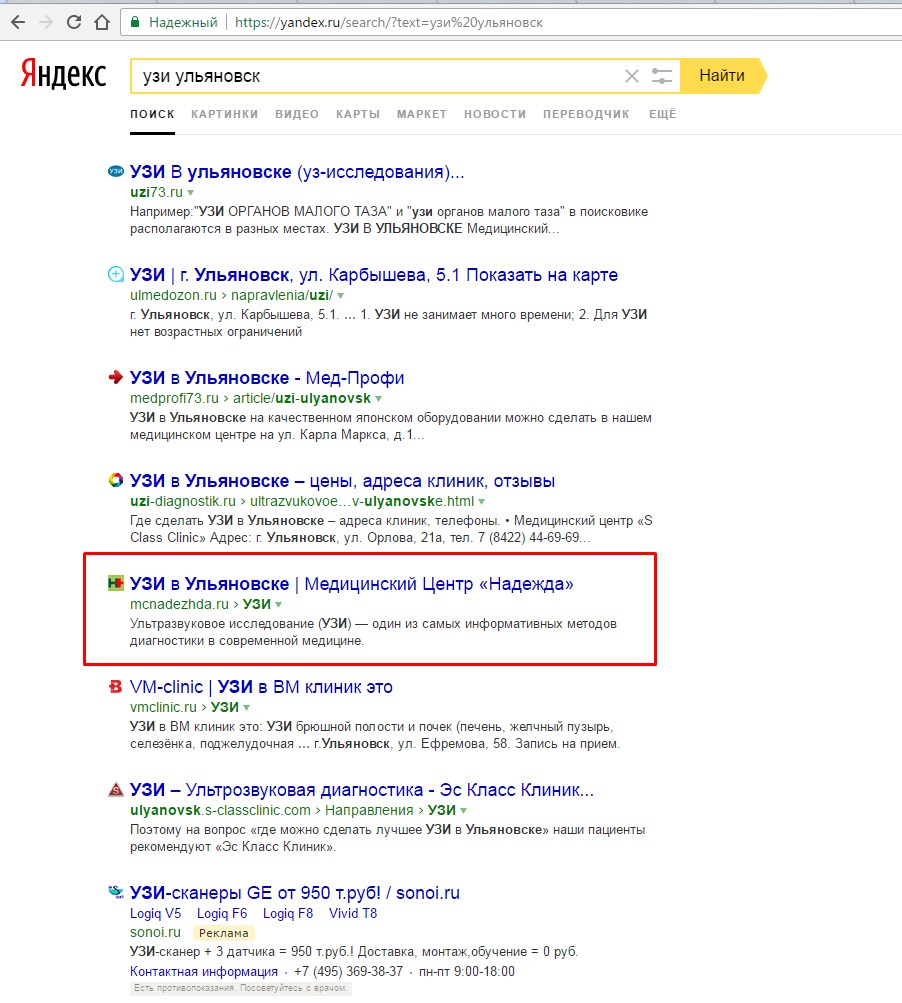Screen dimensions: 902x1003
Task: Click sonoi.ru ad favicon
Action: [x=116, y=892]
